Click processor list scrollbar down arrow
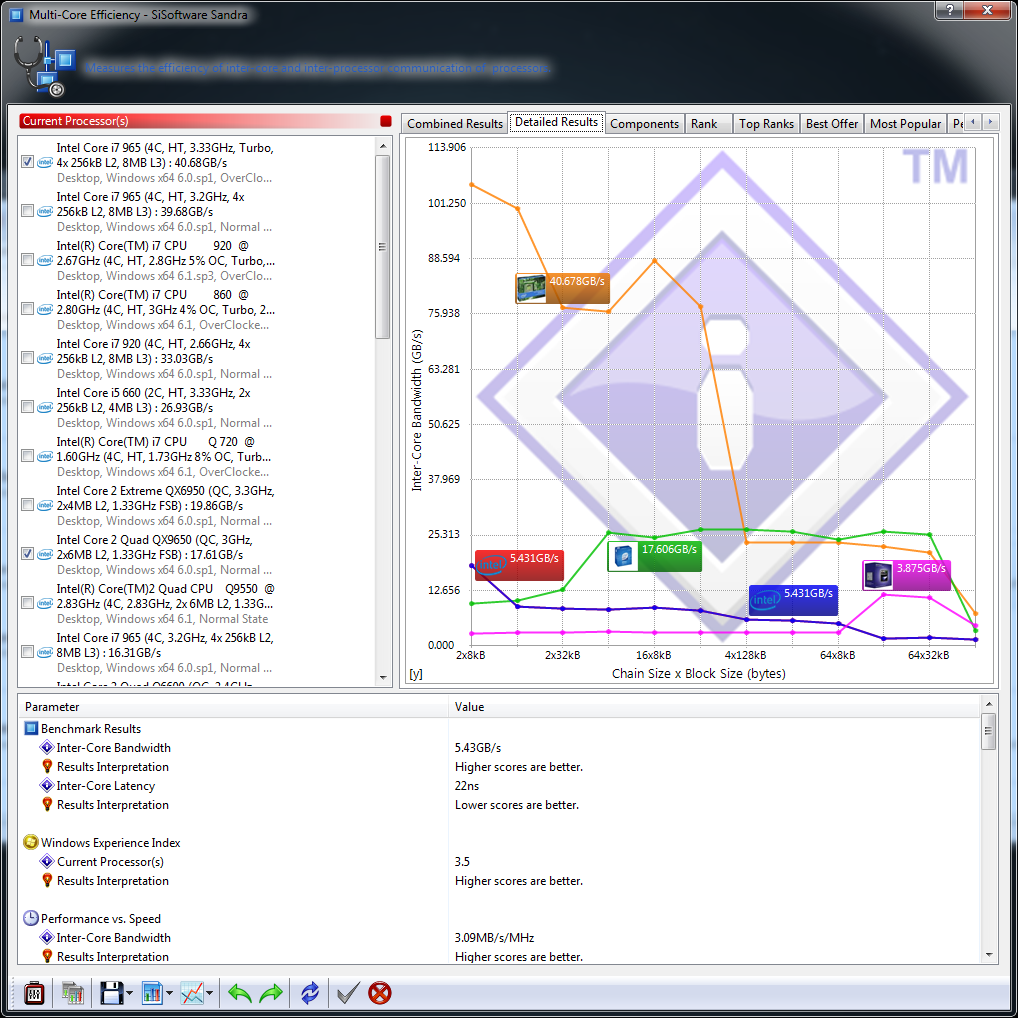Image resolution: width=1018 pixels, height=1018 pixels. (382, 678)
